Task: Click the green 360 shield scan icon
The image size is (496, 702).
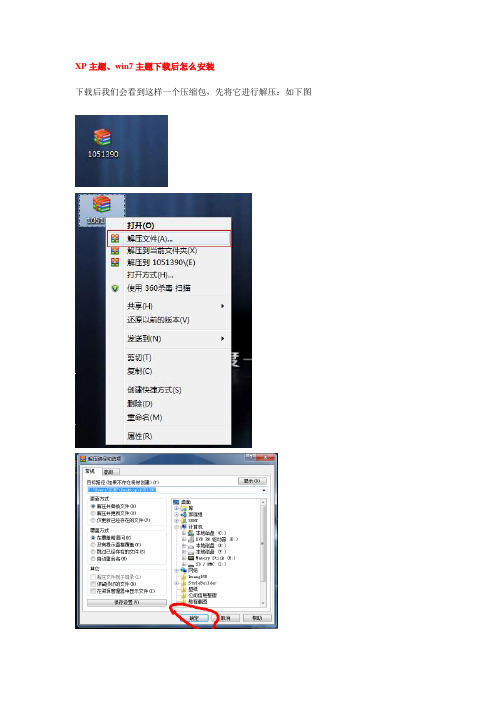Action: tap(115, 288)
